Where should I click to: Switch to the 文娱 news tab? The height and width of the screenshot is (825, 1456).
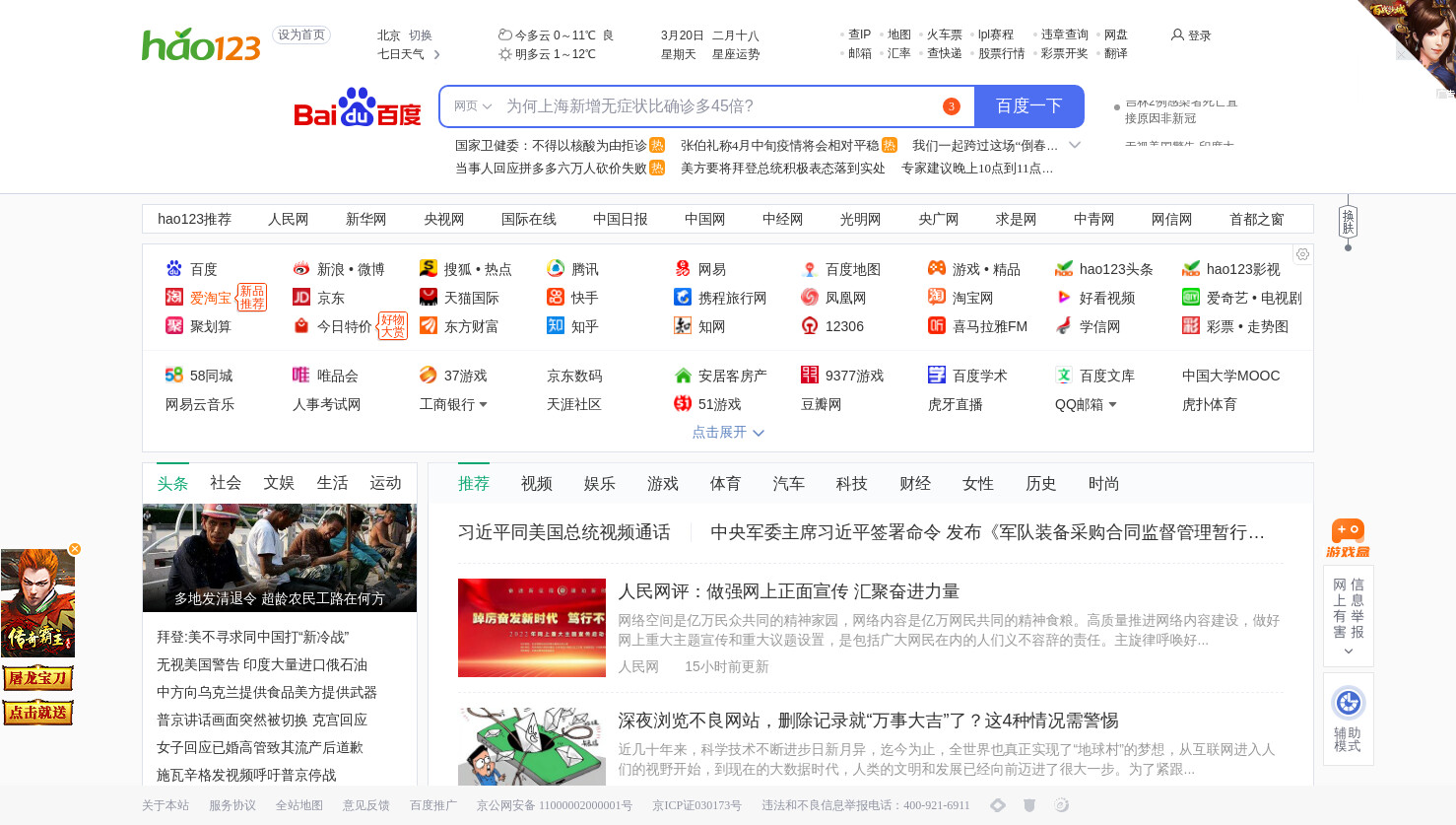point(279,483)
